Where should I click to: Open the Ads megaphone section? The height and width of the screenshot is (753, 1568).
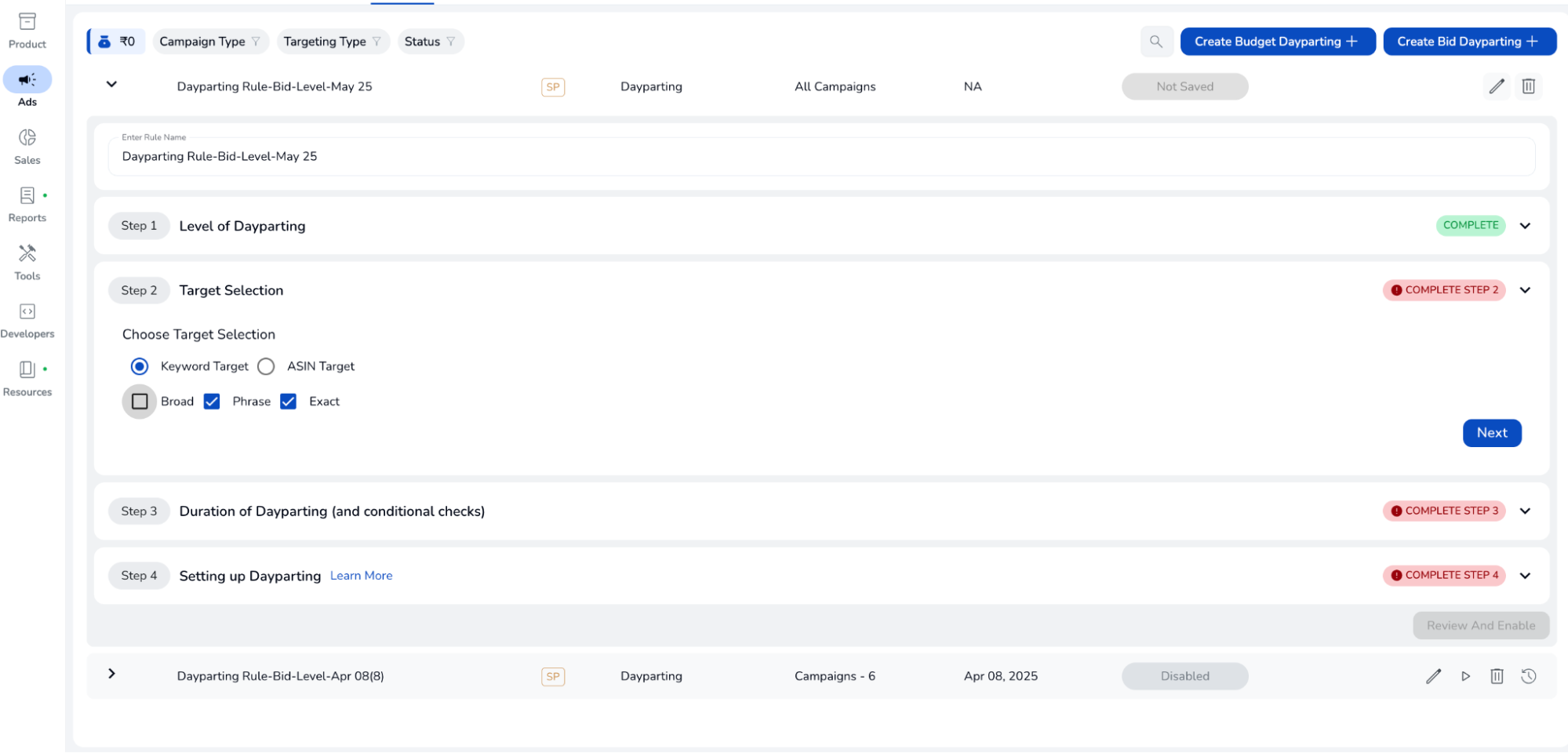click(x=27, y=87)
